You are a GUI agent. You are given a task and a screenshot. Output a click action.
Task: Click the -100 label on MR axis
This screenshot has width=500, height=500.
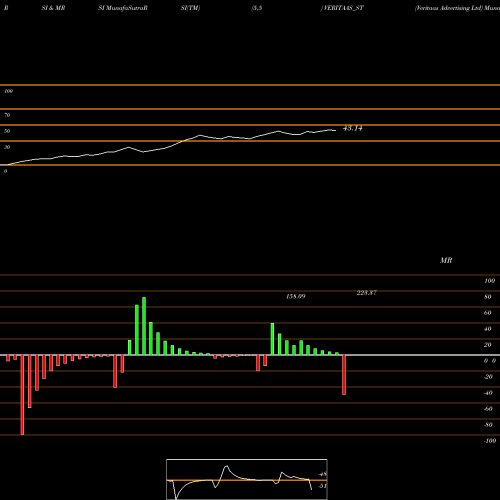[x=490, y=441]
